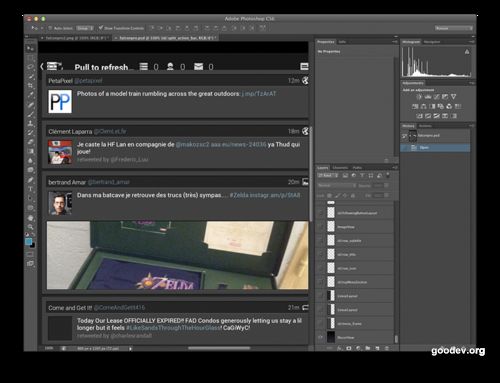Select the Horizontal Type tool
The height and width of the screenshot is (383, 500).
(30, 189)
